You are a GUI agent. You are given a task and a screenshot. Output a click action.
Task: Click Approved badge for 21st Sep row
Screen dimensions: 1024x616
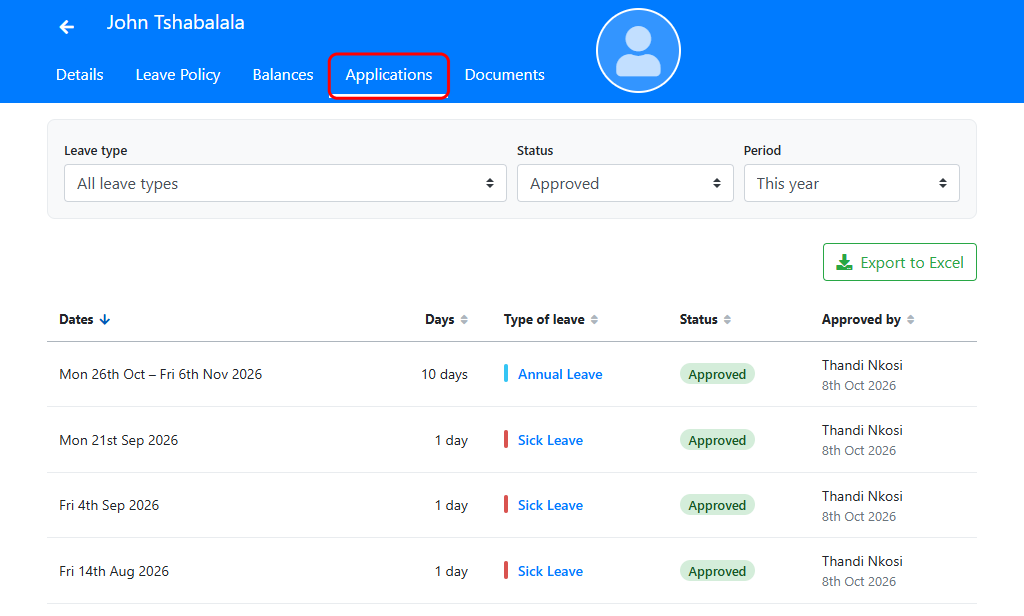[717, 440]
